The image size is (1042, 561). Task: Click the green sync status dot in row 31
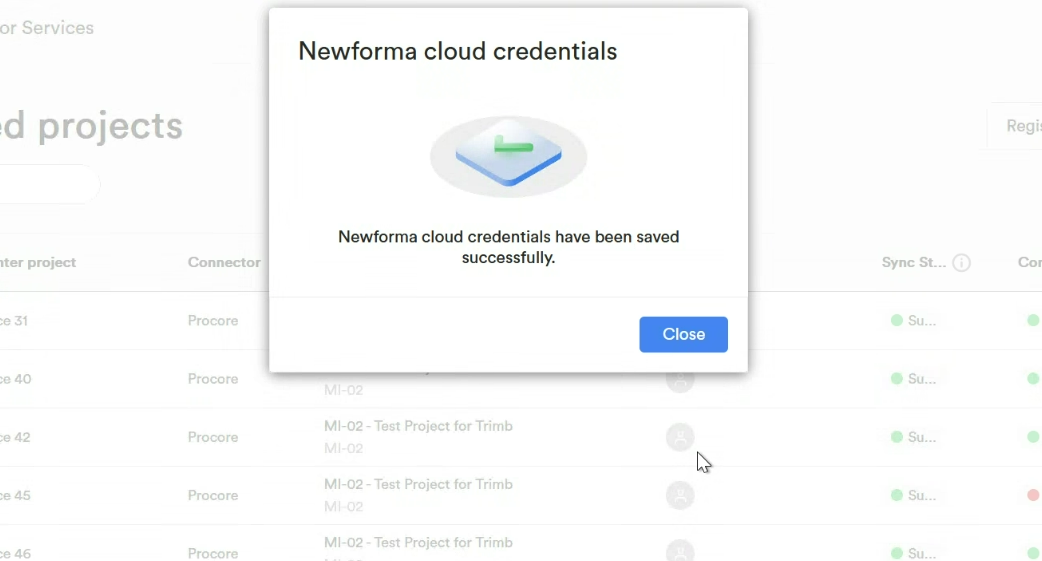897,321
